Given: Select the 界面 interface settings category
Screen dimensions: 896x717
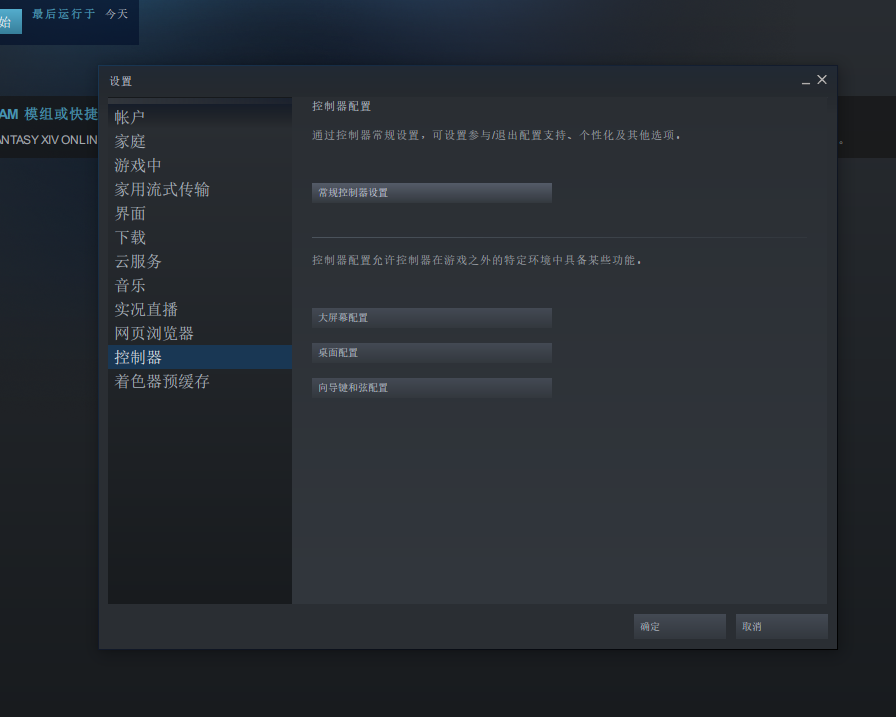Looking at the screenshot, I should [x=130, y=213].
